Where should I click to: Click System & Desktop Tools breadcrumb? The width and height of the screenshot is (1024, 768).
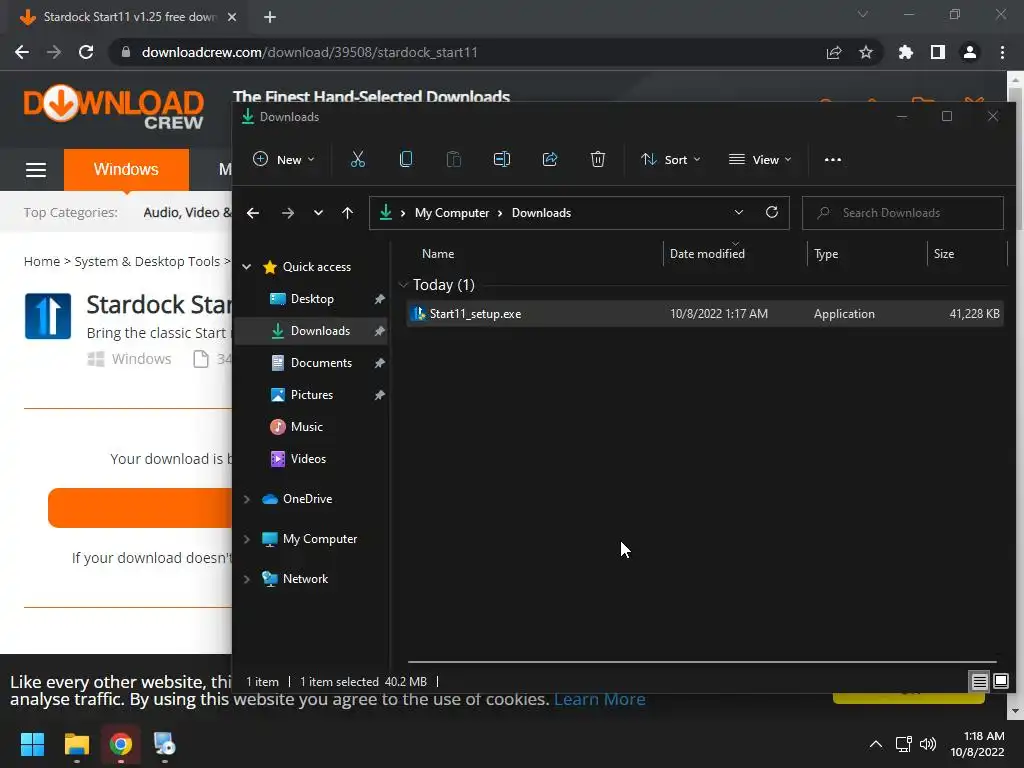pyautogui.click(x=147, y=262)
